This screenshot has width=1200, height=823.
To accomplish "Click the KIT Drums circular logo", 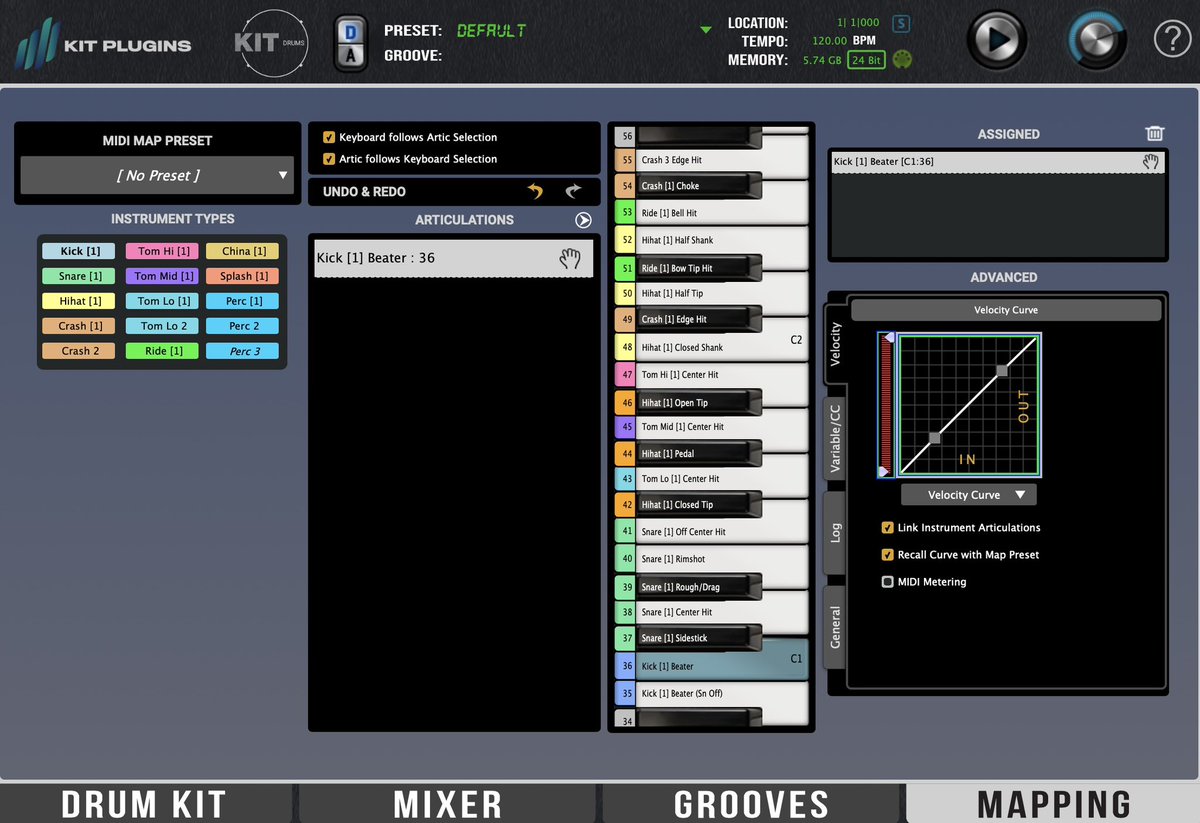I will click(x=270, y=43).
